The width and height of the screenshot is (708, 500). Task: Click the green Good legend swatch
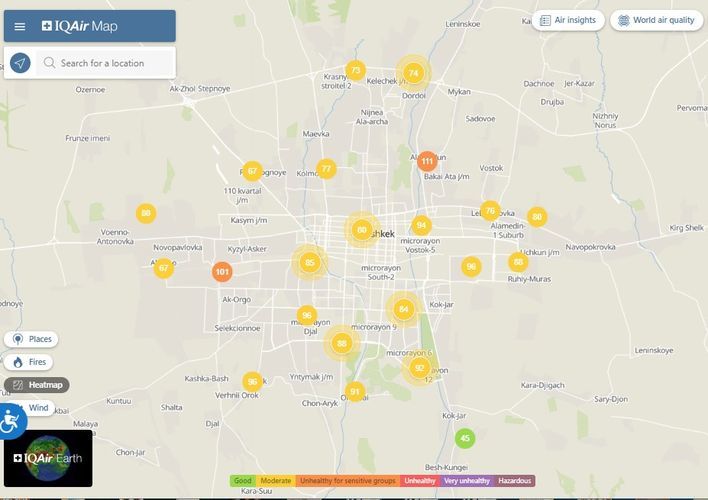click(243, 481)
